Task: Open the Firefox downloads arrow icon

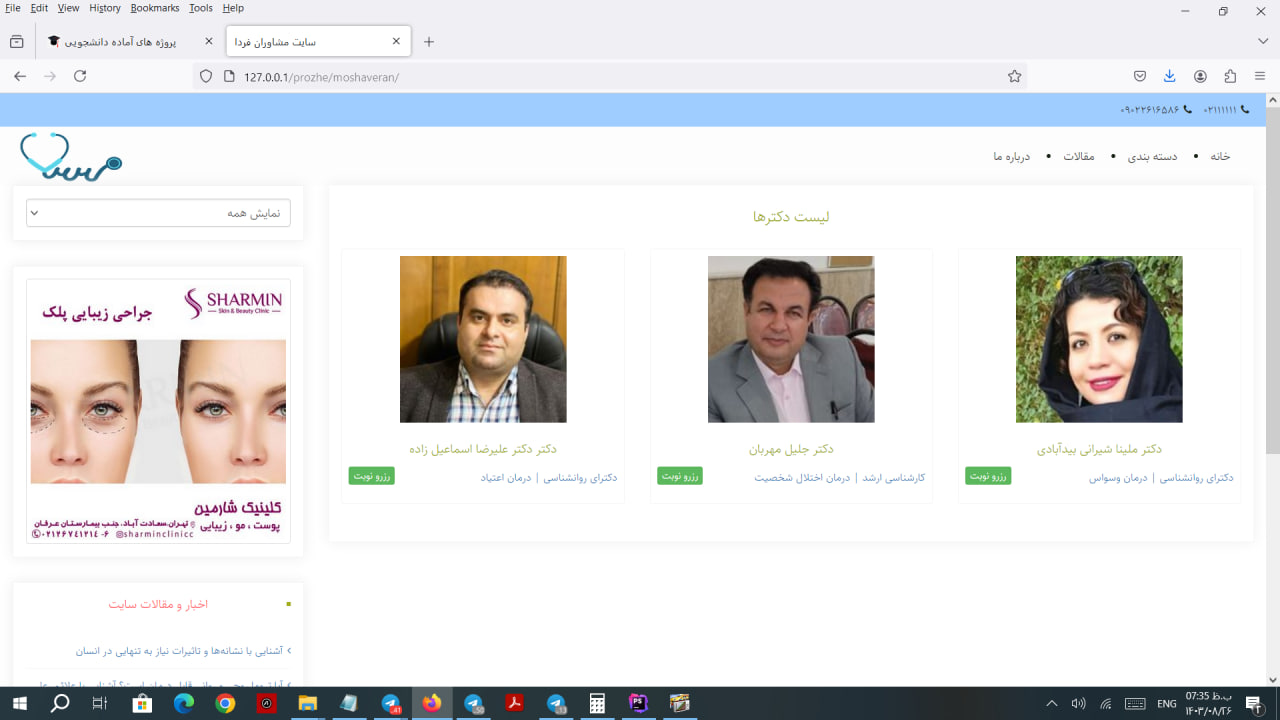Action: [x=1169, y=76]
